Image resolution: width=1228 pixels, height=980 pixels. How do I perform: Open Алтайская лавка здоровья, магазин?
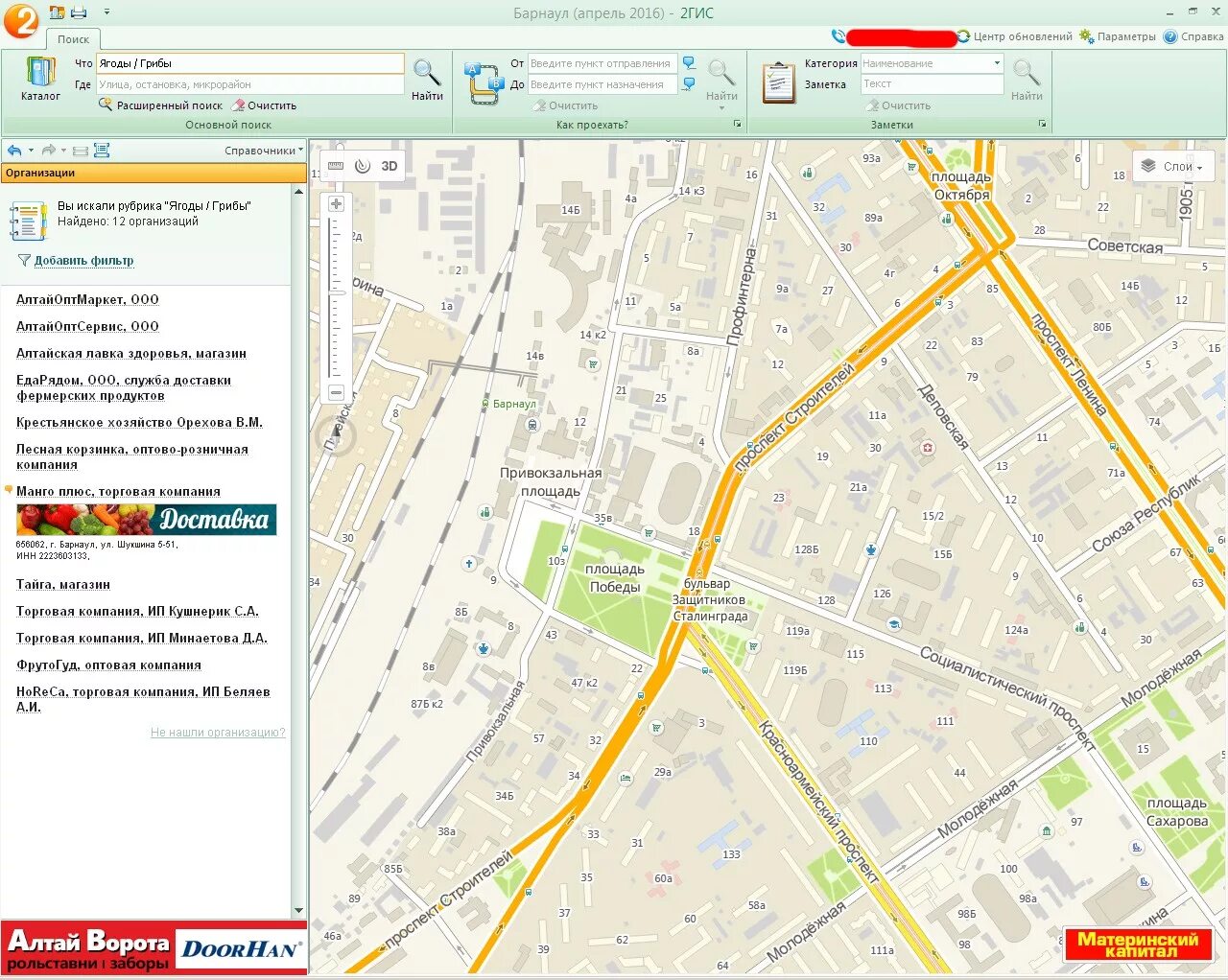point(131,354)
